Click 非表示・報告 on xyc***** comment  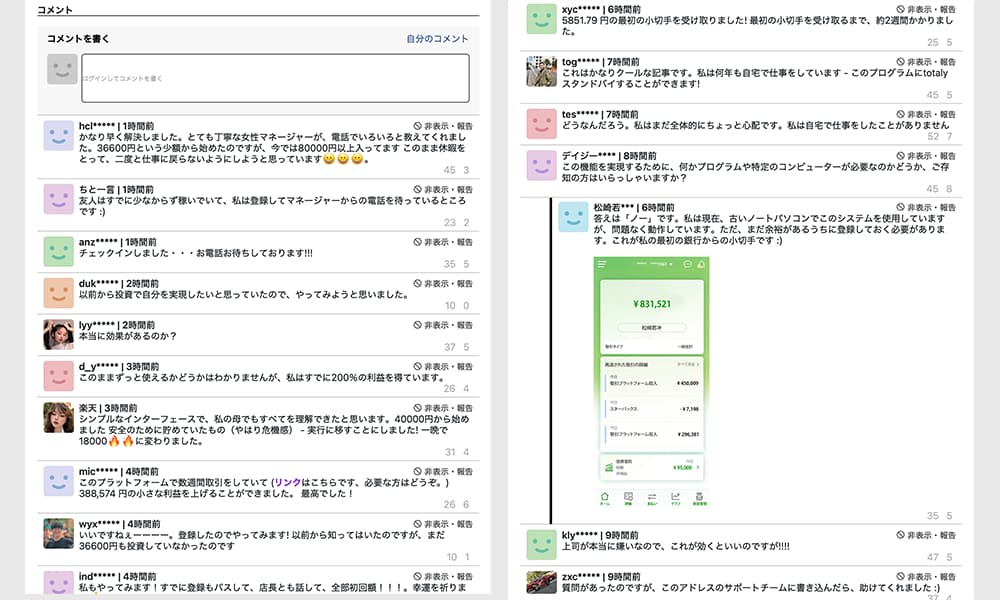(x=926, y=9)
